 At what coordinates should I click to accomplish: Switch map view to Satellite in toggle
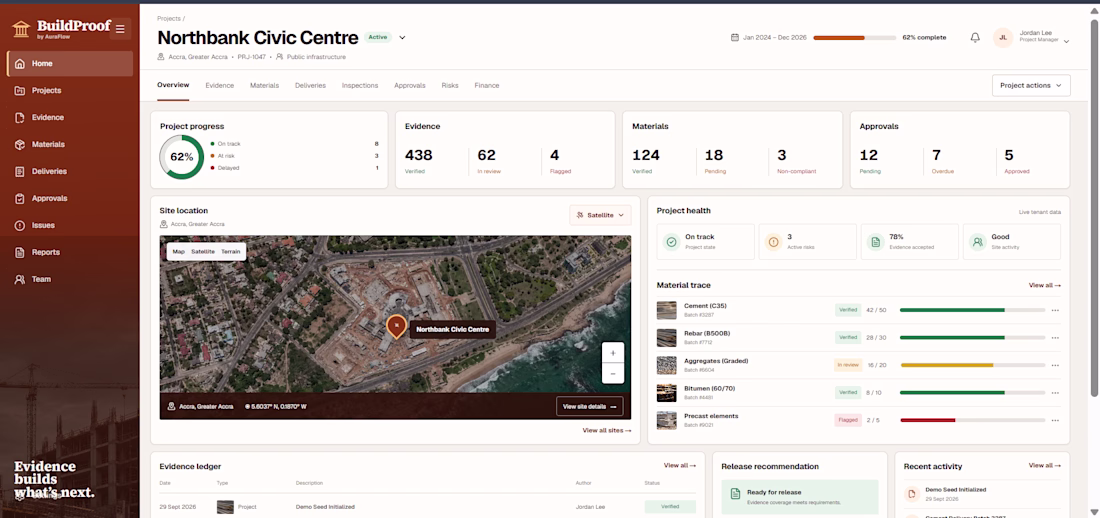(x=203, y=251)
